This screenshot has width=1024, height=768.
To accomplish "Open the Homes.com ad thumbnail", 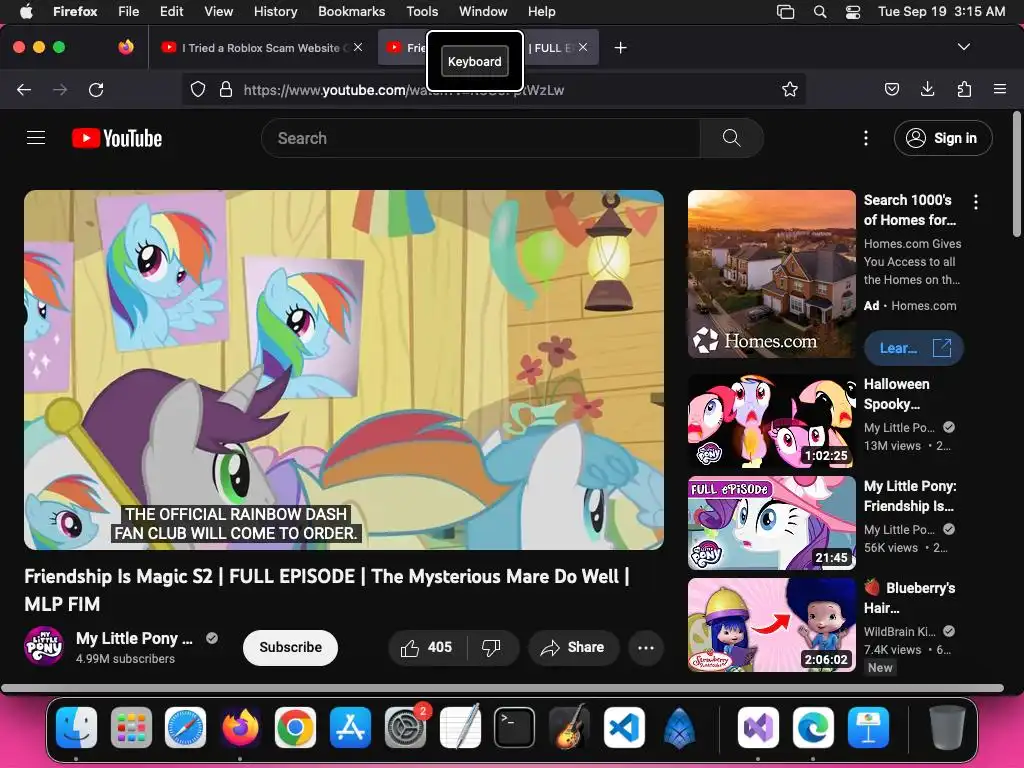I will (x=771, y=274).
